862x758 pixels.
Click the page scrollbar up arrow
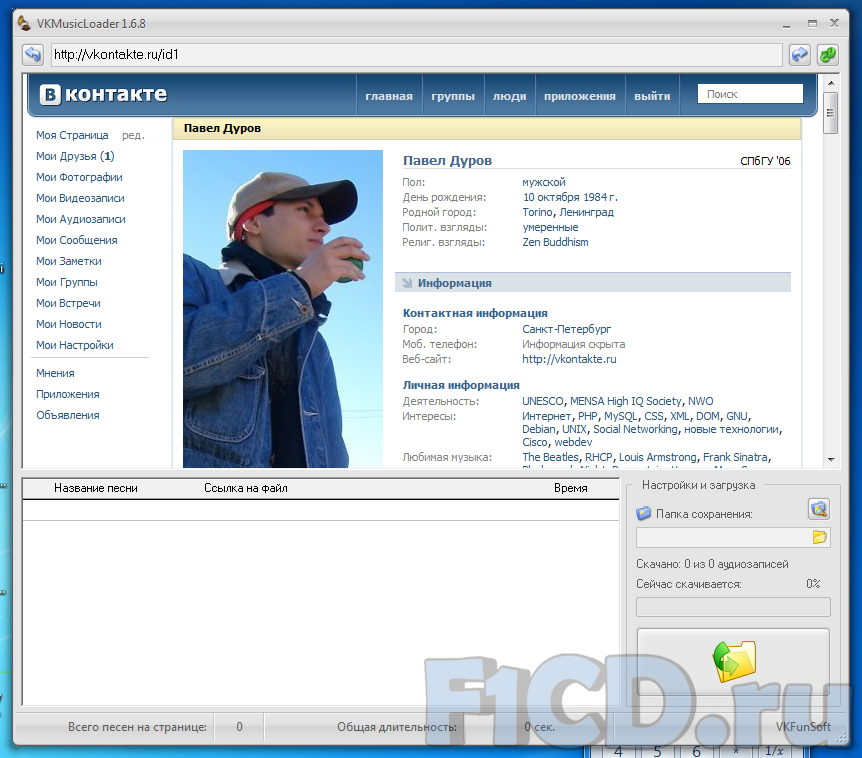[x=831, y=83]
